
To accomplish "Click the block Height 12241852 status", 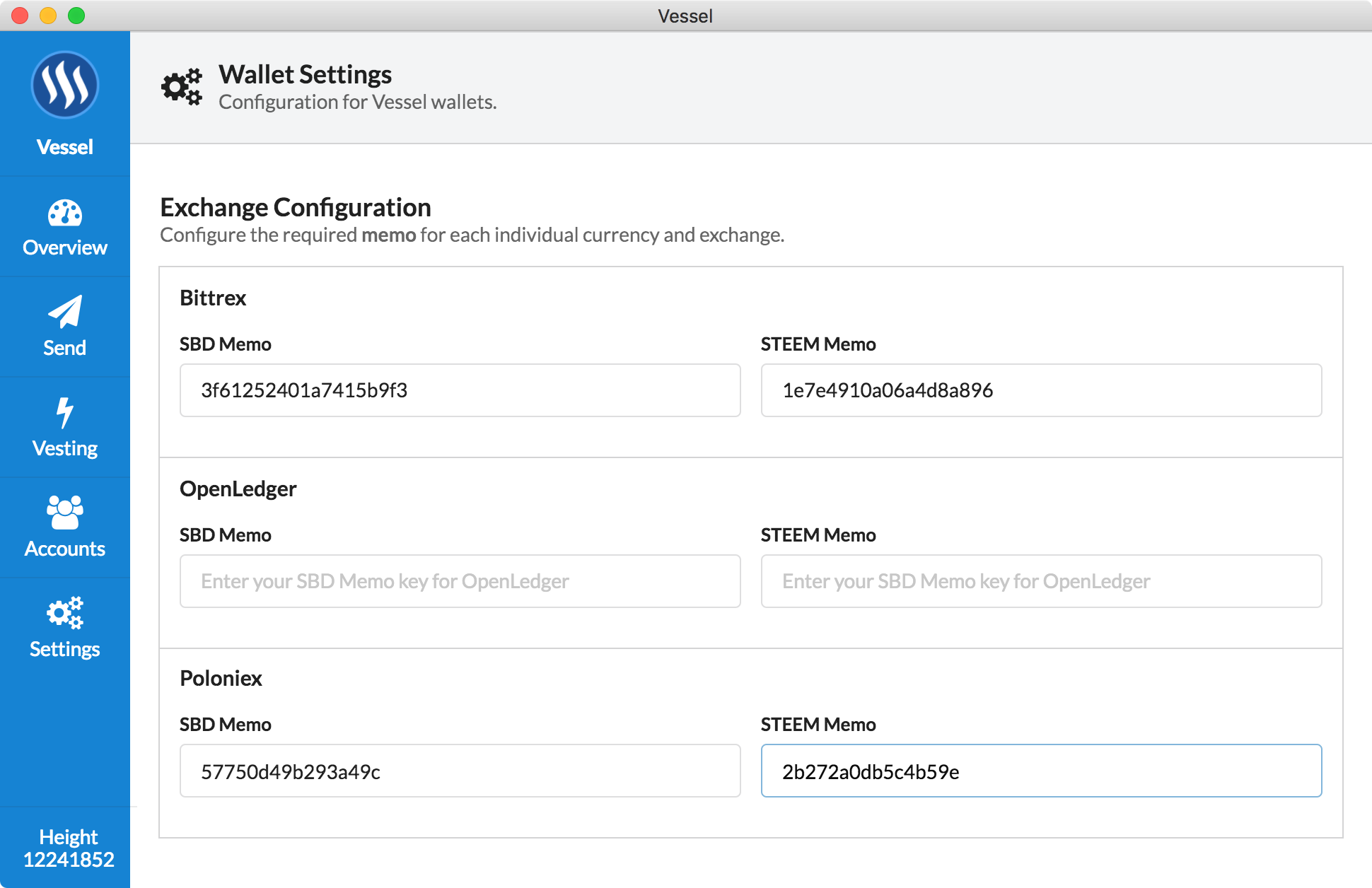I will click(x=69, y=848).
